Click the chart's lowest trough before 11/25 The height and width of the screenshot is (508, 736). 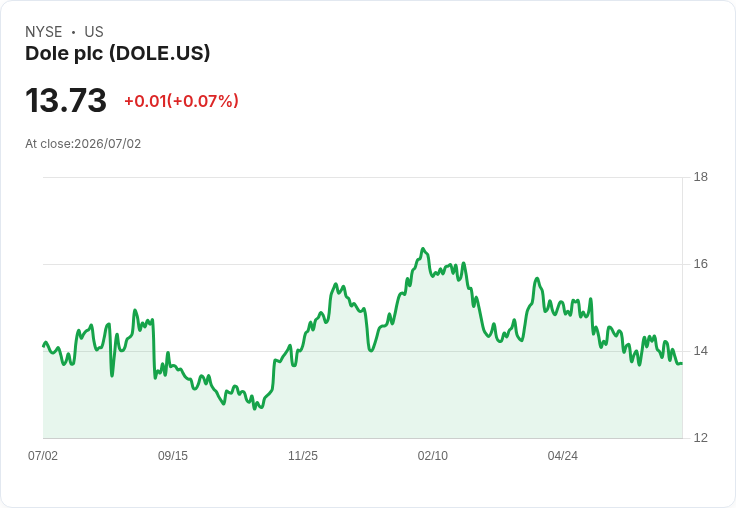(254, 408)
